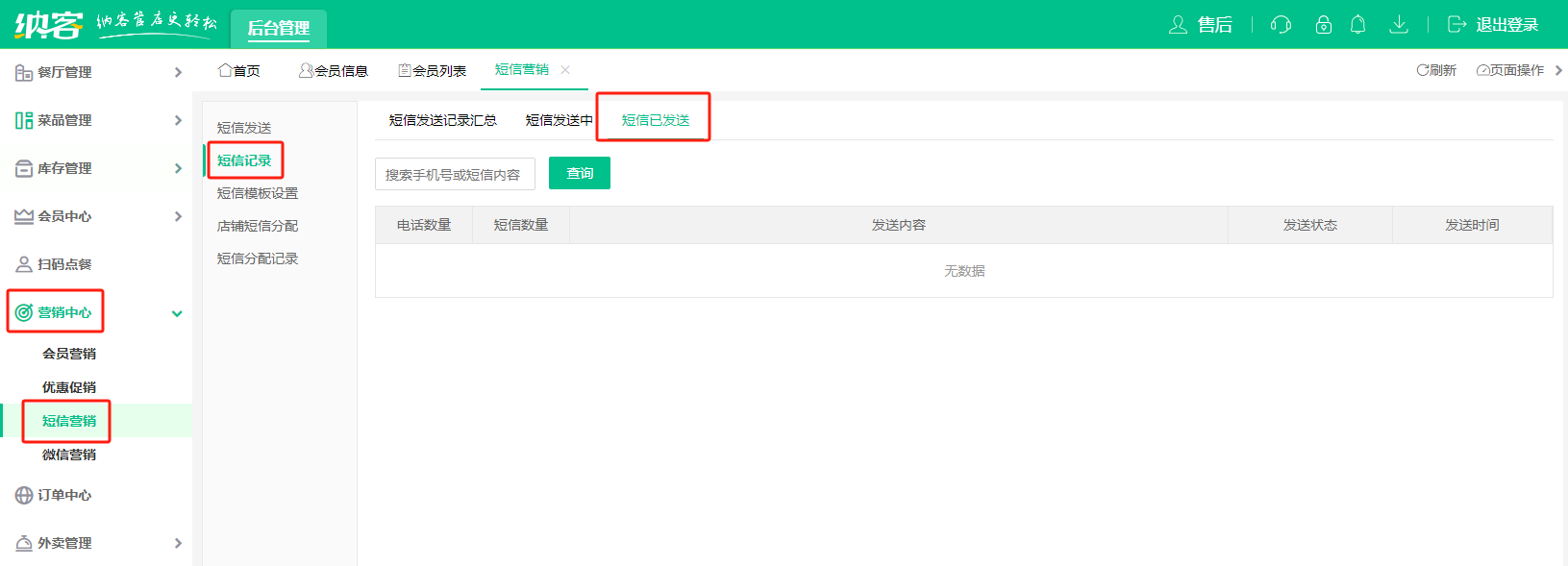Click the tab bar right arrow
Image resolution: width=1568 pixels, height=566 pixels.
point(1558,70)
